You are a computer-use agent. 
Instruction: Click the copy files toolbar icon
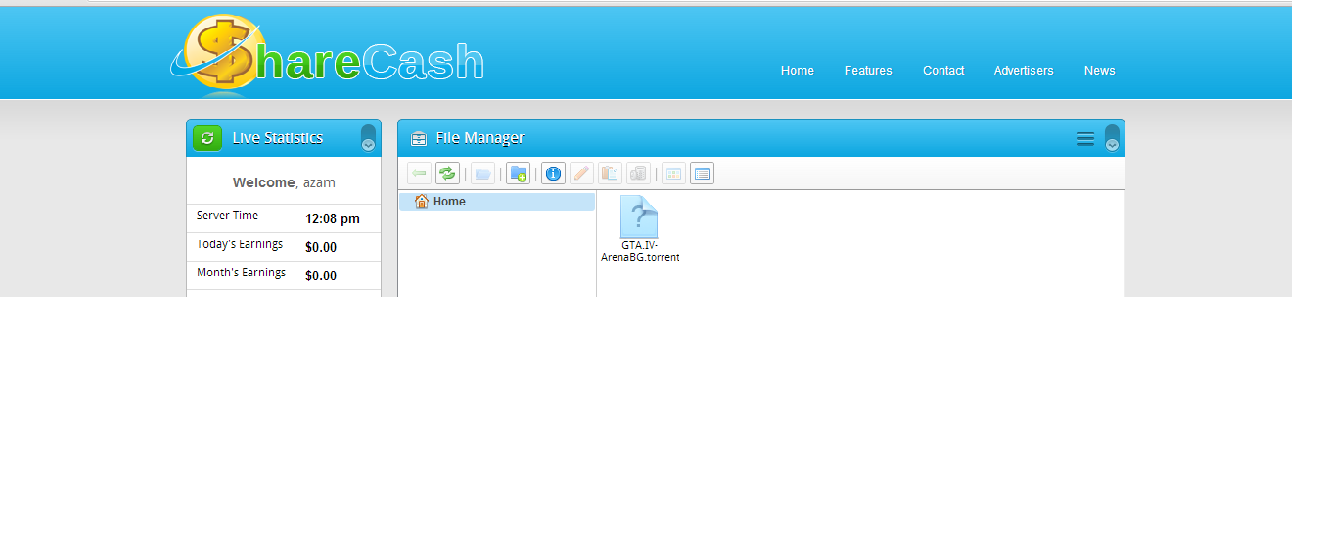[638, 174]
